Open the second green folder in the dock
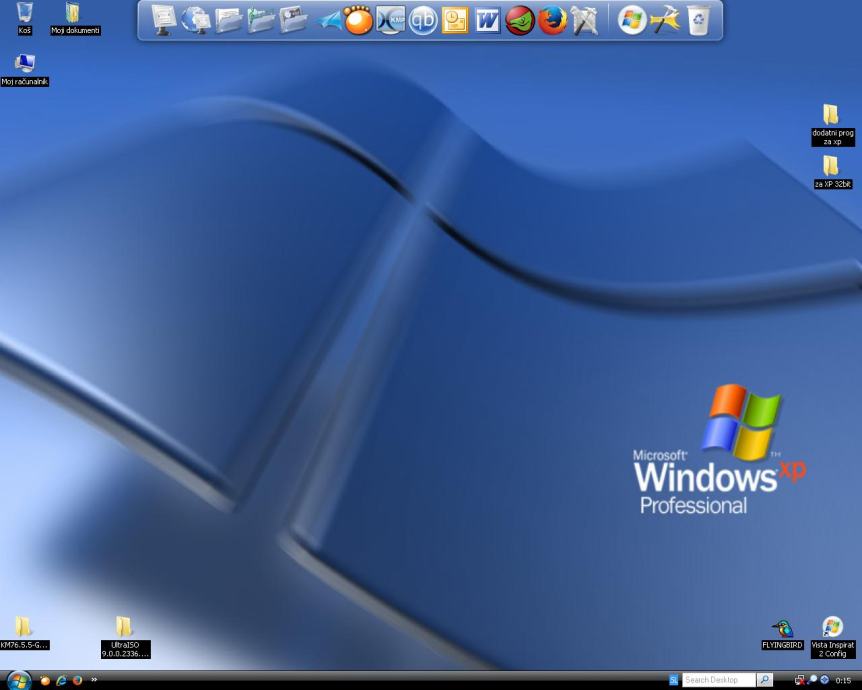Viewport: 862px width, 690px height. (261, 20)
